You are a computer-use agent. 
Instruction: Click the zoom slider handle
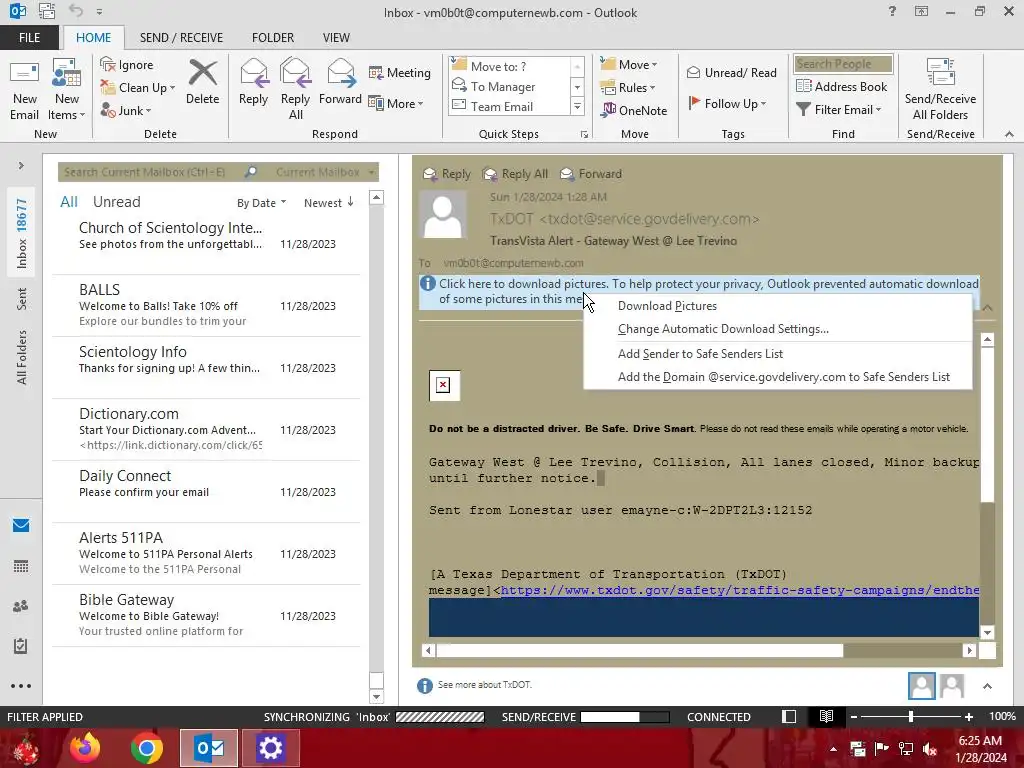click(x=910, y=716)
